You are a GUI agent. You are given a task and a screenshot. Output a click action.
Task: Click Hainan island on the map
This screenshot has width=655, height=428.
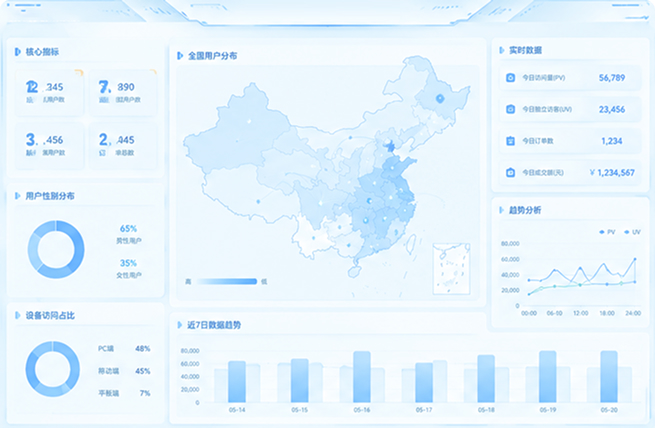click(354, 272)
